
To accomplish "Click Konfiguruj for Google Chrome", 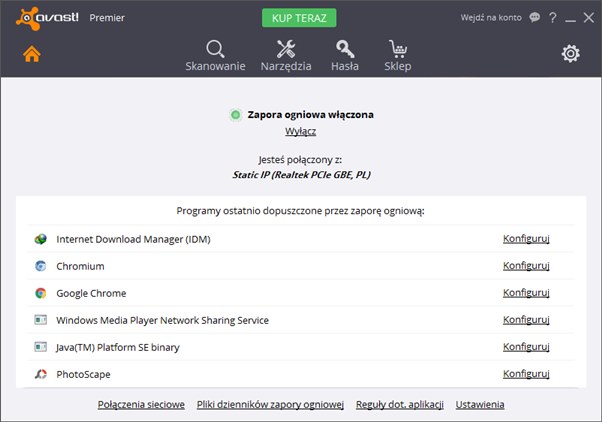I will click(x=526, y=293).
